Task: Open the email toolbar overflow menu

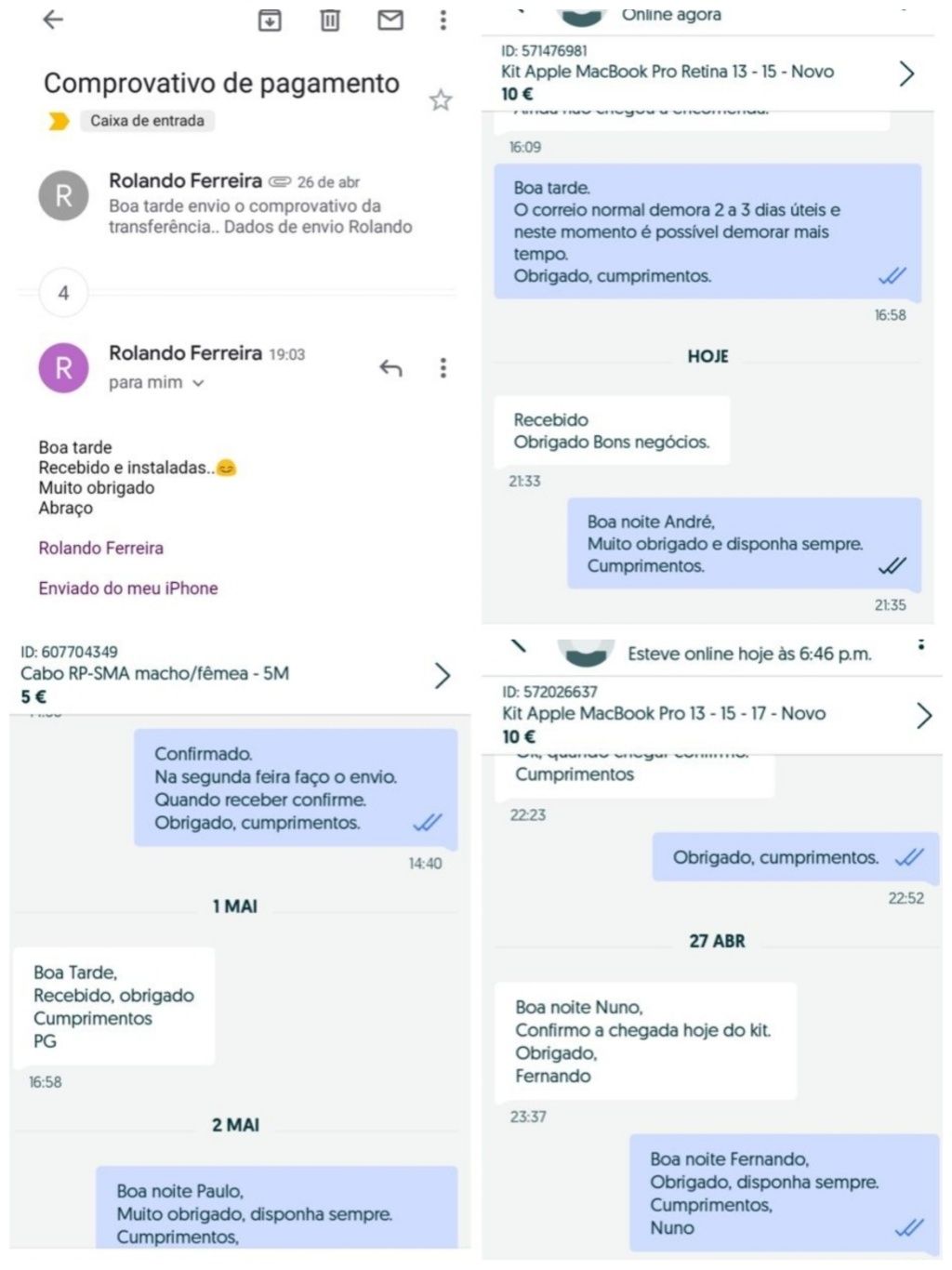Action: pos(443,20)
